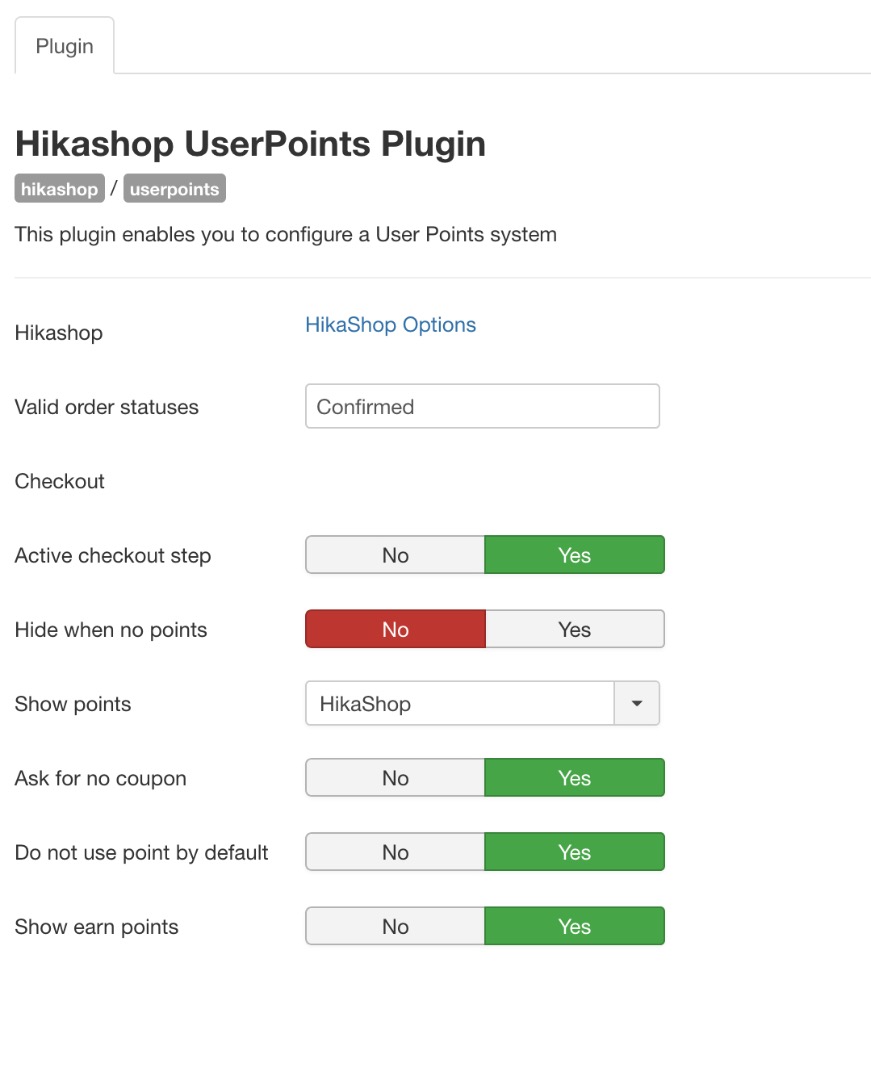Screen dimensions: 871x1080
Task: Click the Valid order statuses field
Action: pyautogui.click(x=482, y=407)
